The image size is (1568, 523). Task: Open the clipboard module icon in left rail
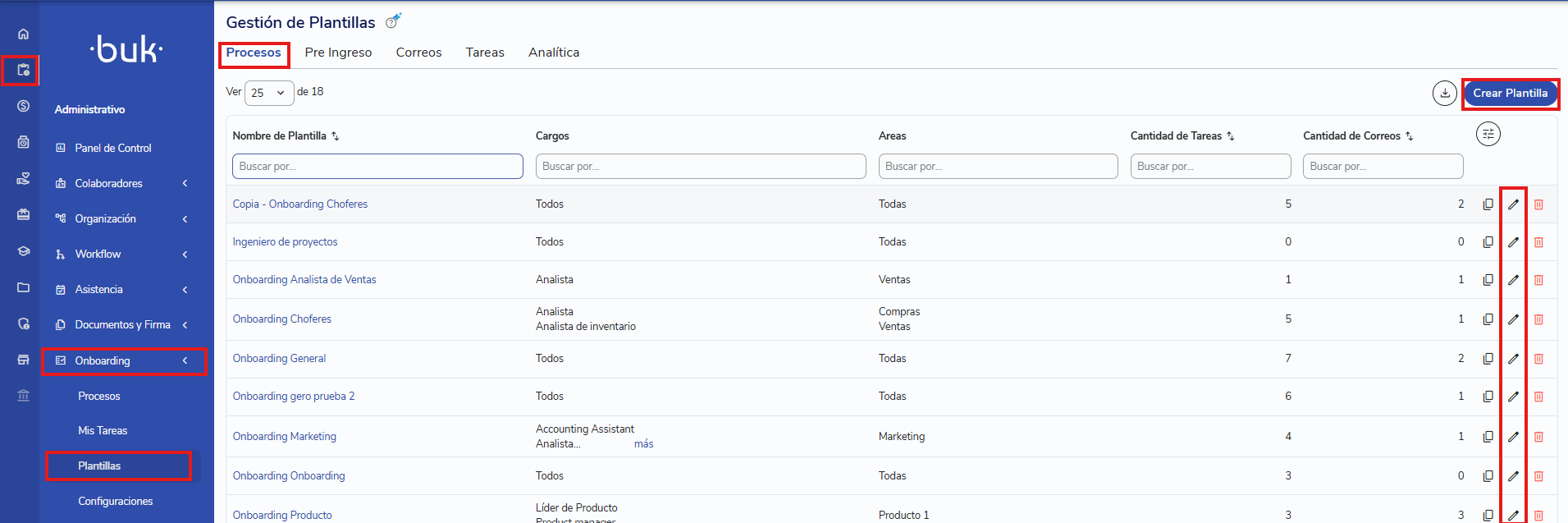click(x=23, y=70)
